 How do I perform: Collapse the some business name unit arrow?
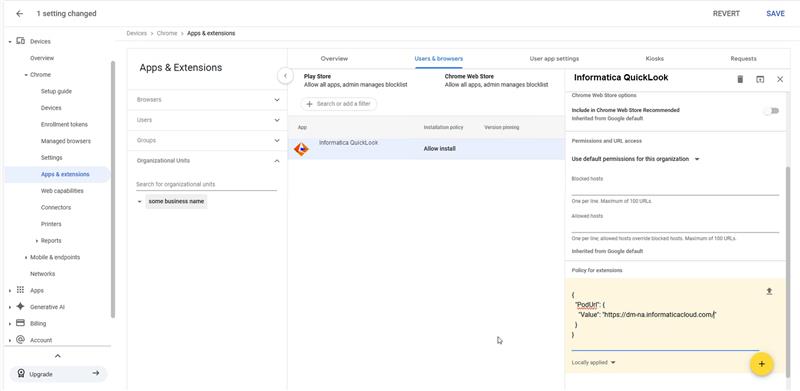pyautogui.click(x=139, y=202)
